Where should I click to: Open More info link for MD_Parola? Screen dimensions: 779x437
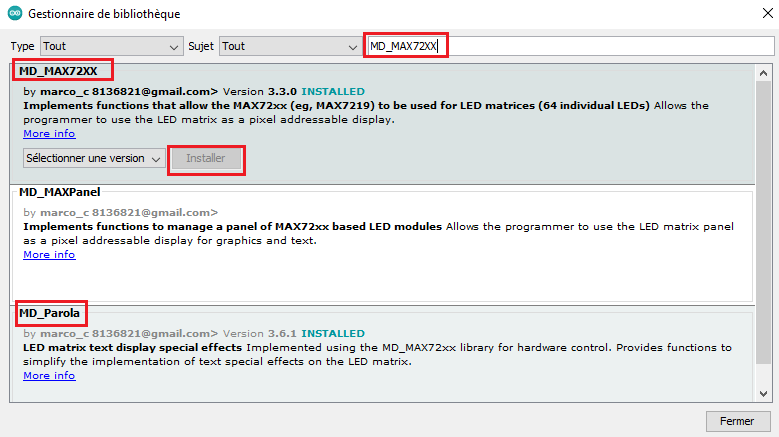tap(49, 376)
